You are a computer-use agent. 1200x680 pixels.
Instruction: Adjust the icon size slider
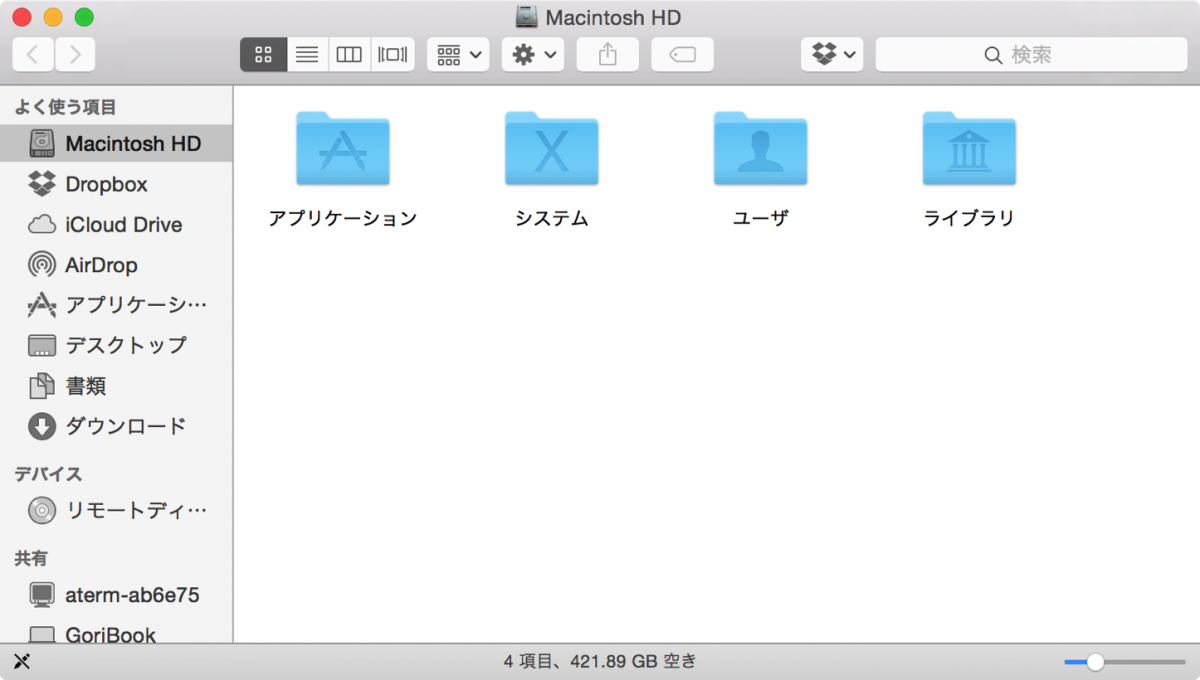pyautogui.click(x=1096, y=661)
